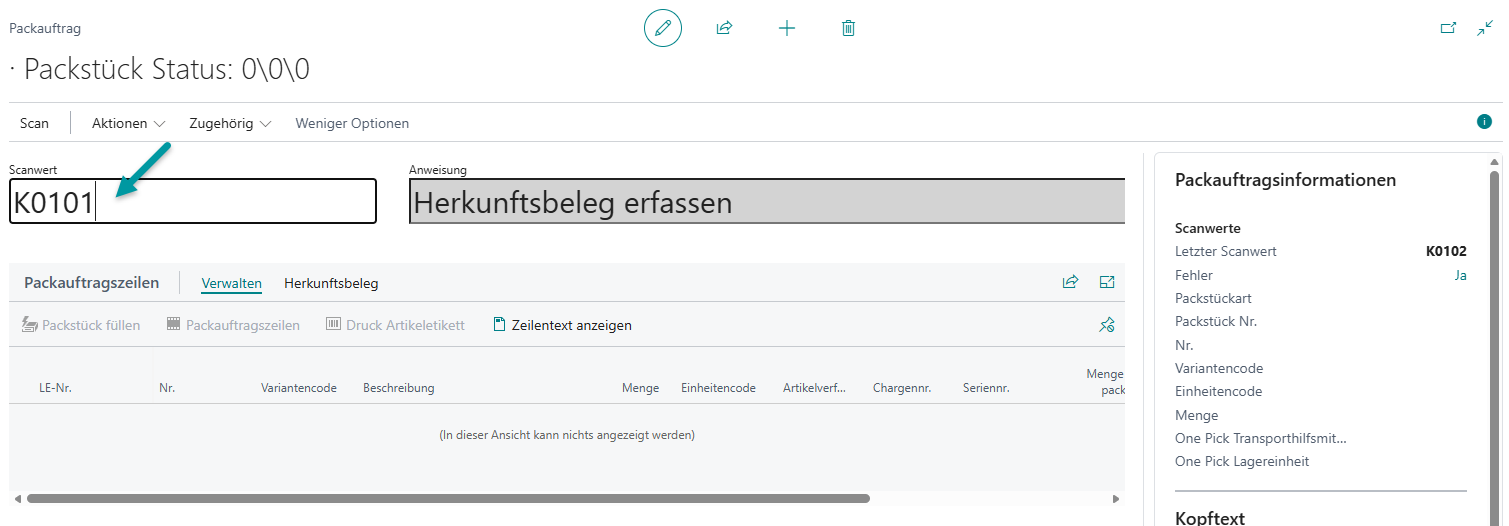
Task: Open the Zugehörig dropdown menu
Action: [x=230, y=123]
